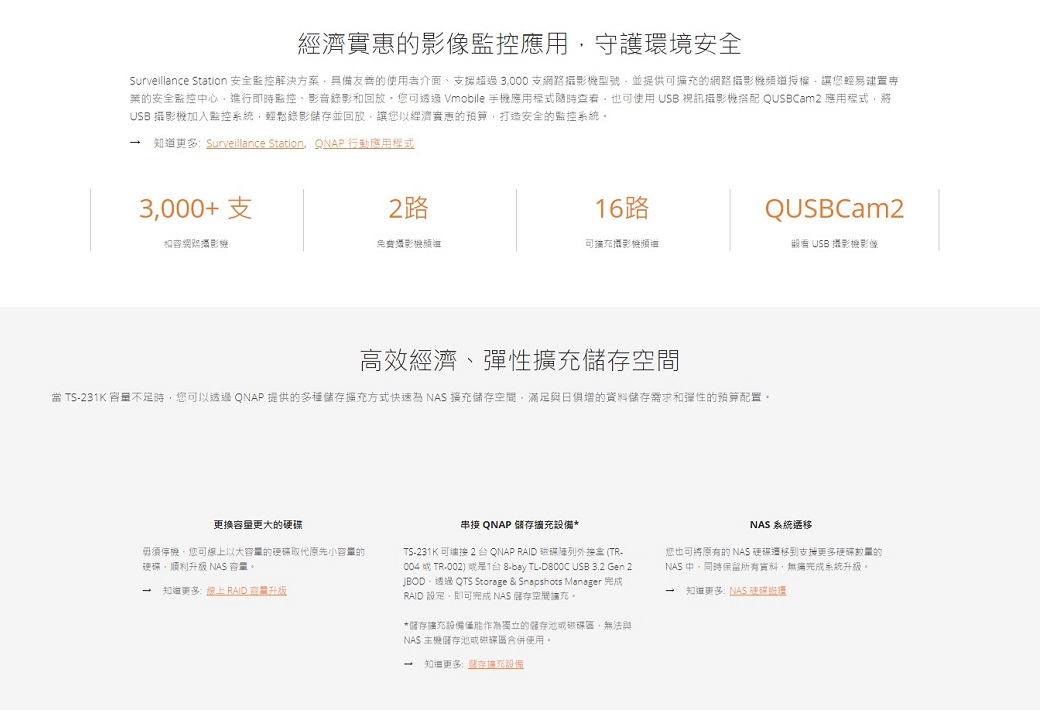Click the paragraph beginning 'Surveillance Station 安全監控解決方案'

(514, 98)
